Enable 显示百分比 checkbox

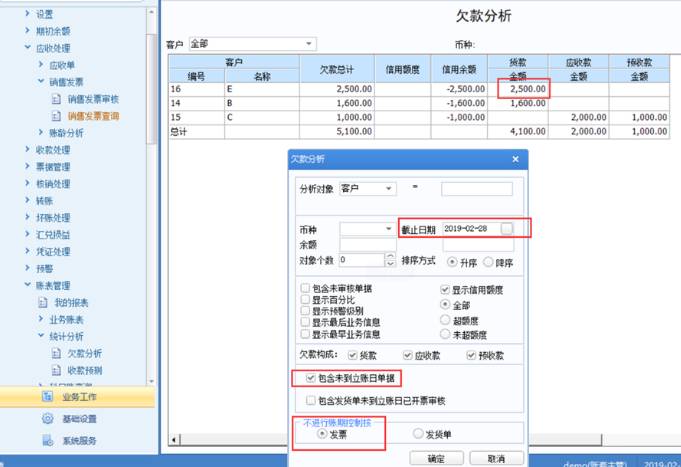(305, 299)
